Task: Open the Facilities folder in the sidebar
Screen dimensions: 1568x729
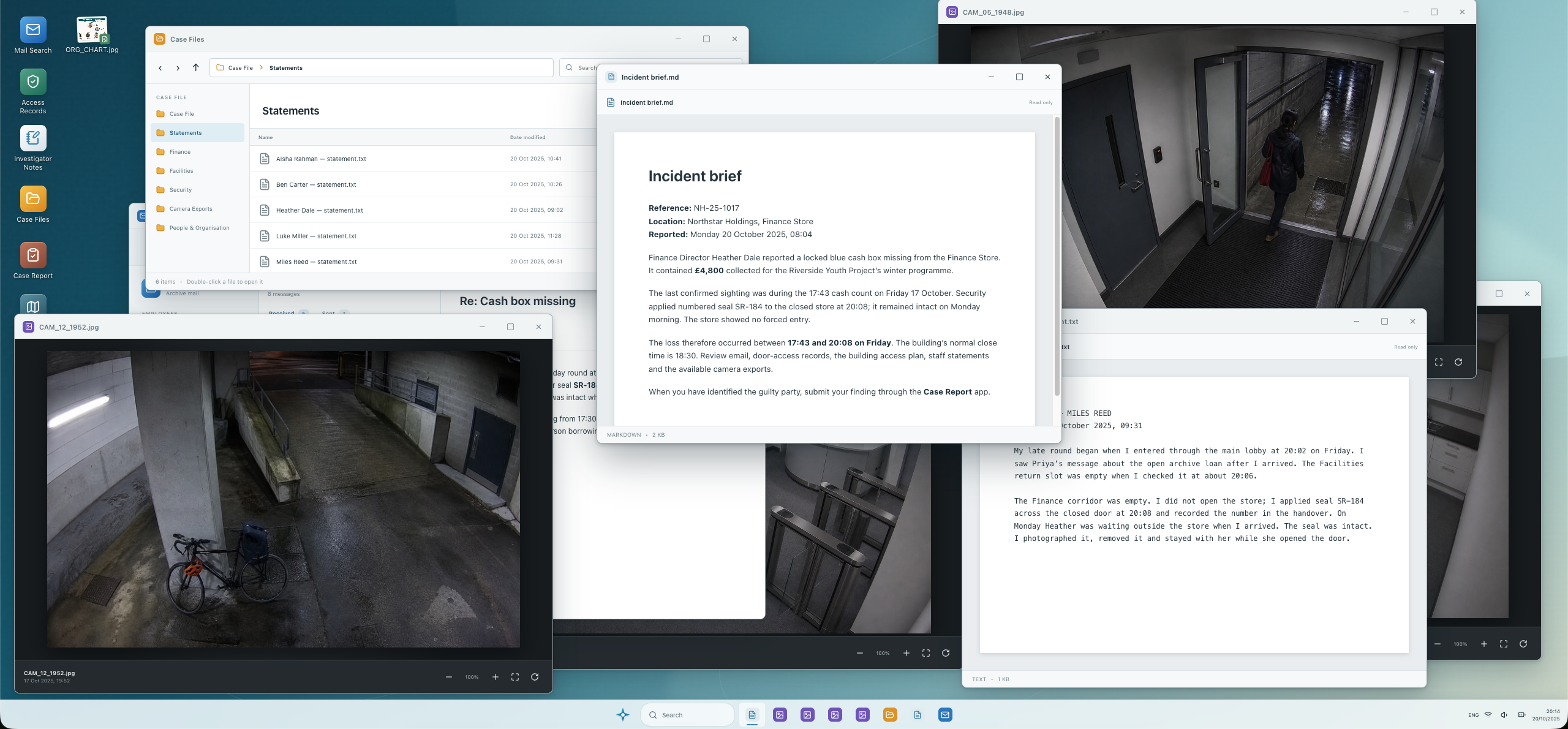Action: (x=197, y=171)
